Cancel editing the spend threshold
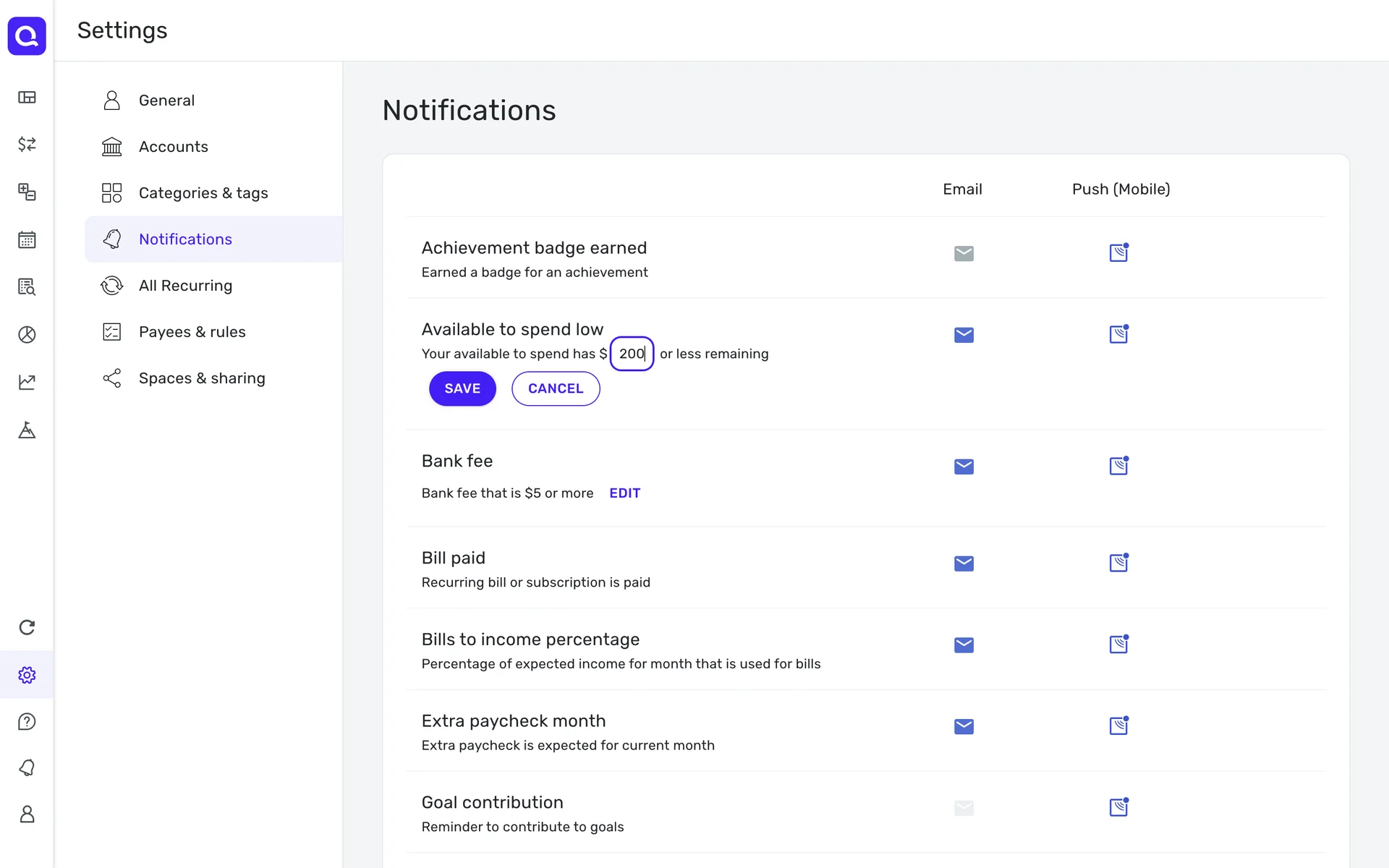The image size is (1389, 868). pos(555,388)
